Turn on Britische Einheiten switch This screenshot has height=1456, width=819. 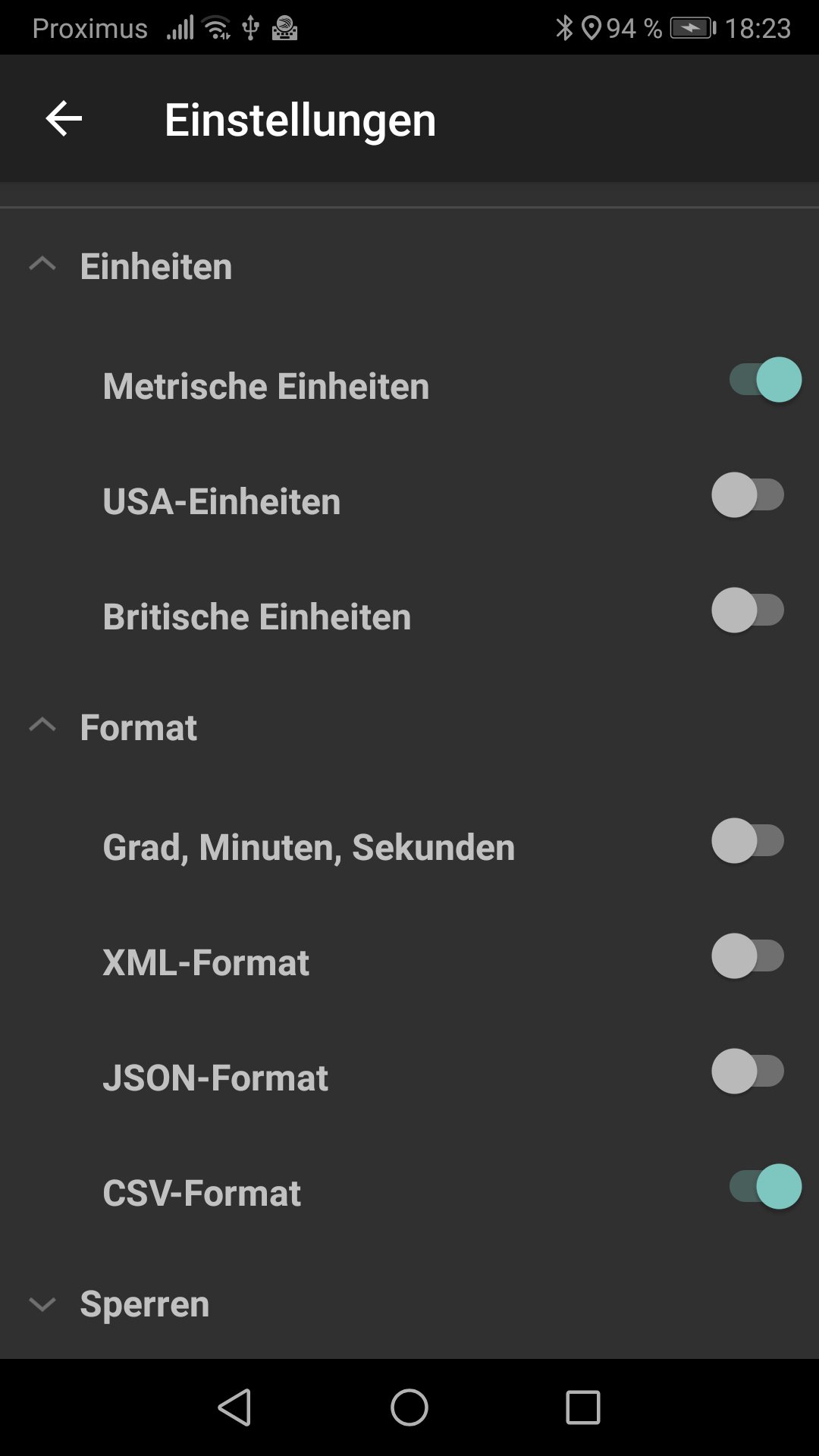pos(748,610)
